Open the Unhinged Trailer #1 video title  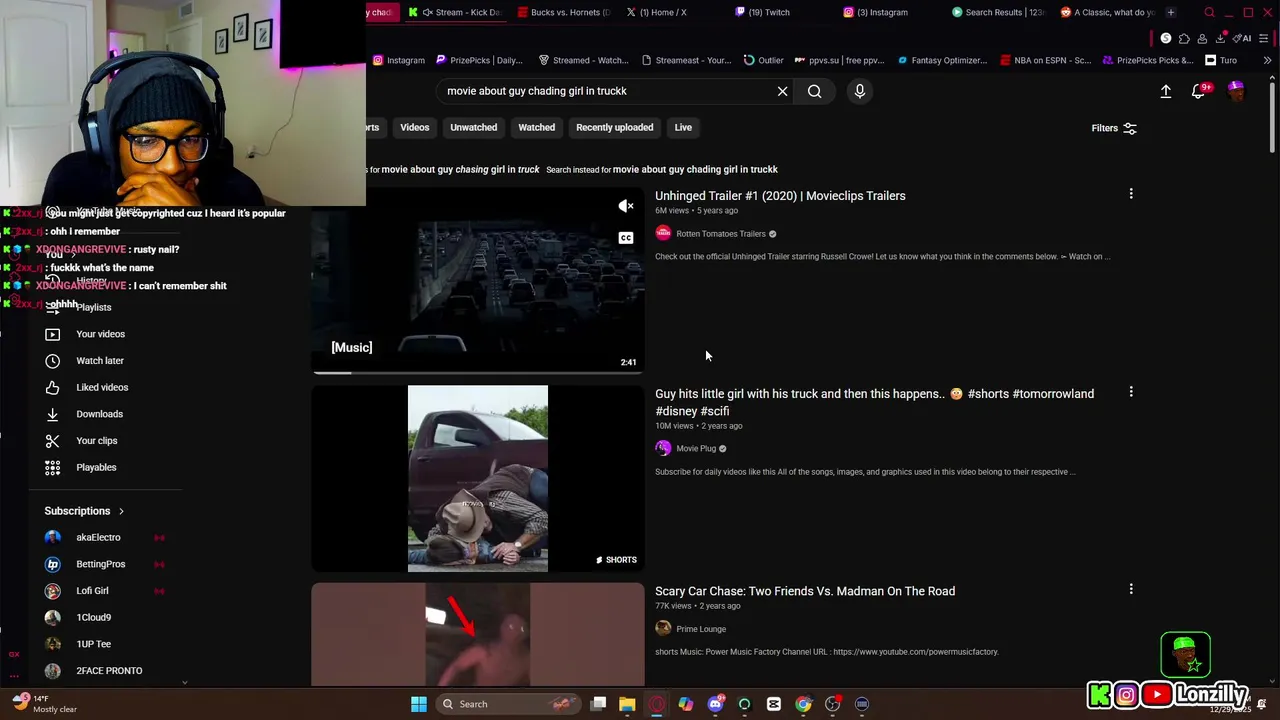[x=780, y=196]
